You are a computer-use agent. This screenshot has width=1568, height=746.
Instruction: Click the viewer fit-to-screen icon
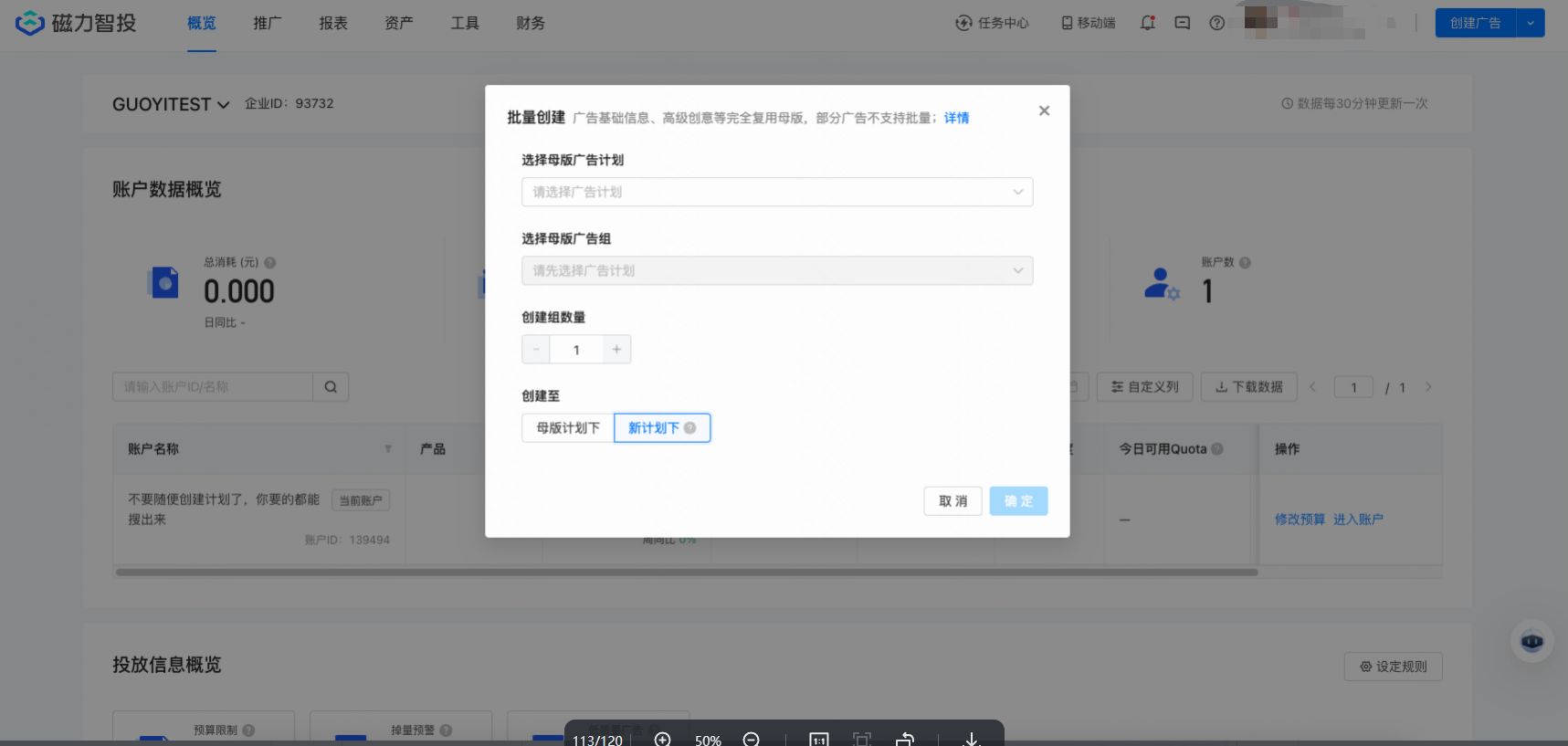pyautogui.click(x=861, y=740)
